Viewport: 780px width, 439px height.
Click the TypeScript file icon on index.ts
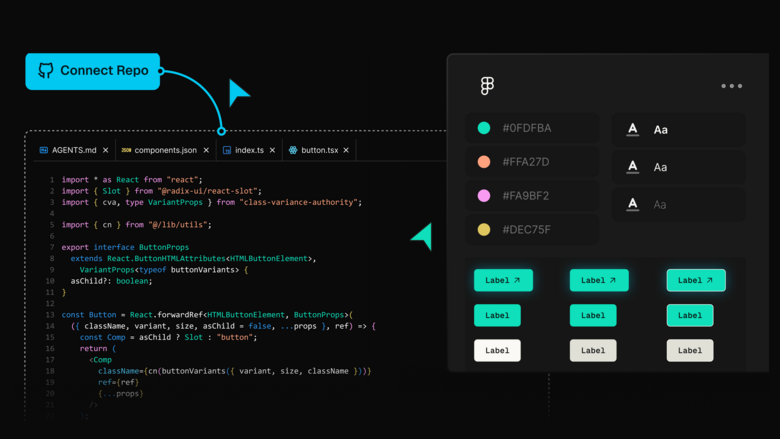pos(227,150)
